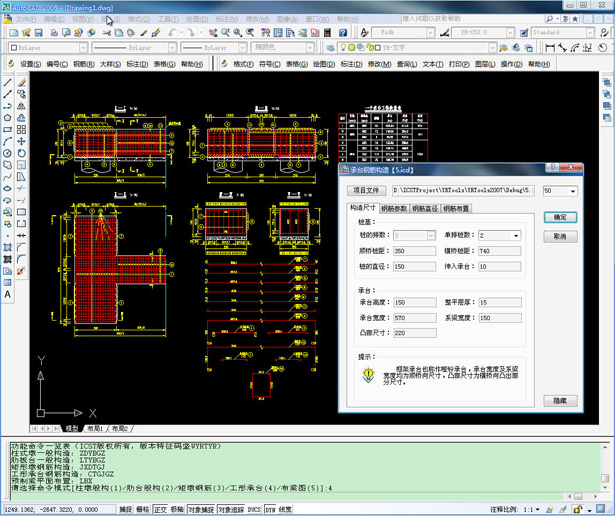
Task: Click the layer lightbulb icon in the layer toolbar
Action: (343, 47)
